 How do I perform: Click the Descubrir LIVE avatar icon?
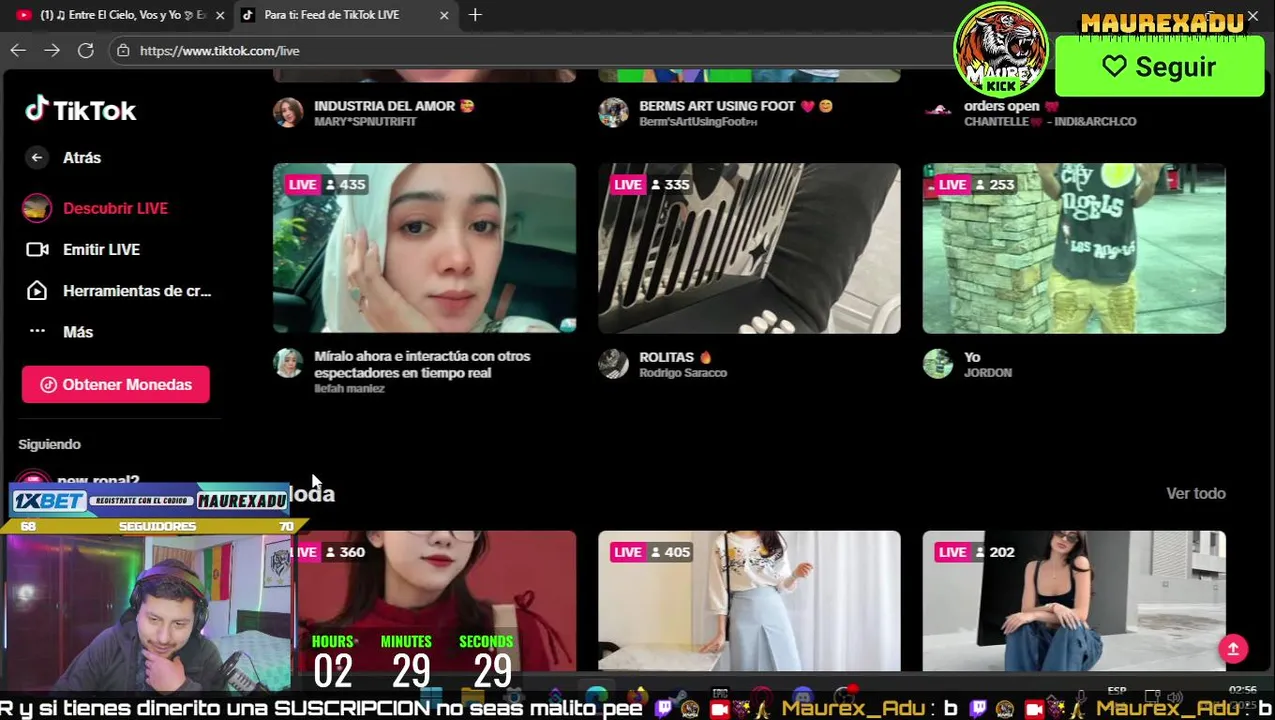point(37,208)
